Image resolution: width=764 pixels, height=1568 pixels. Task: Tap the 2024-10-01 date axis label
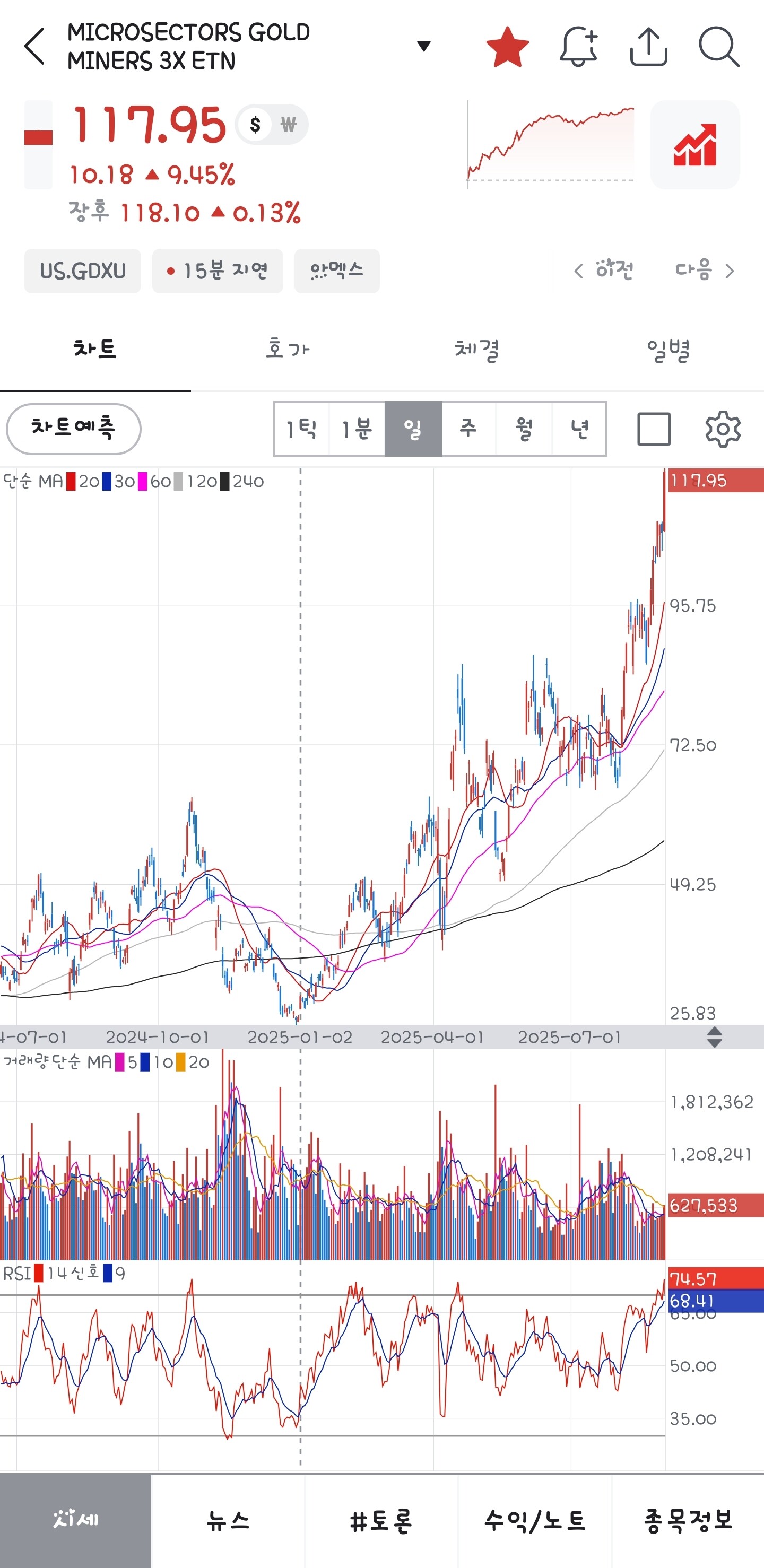(x=157, y=1037)
